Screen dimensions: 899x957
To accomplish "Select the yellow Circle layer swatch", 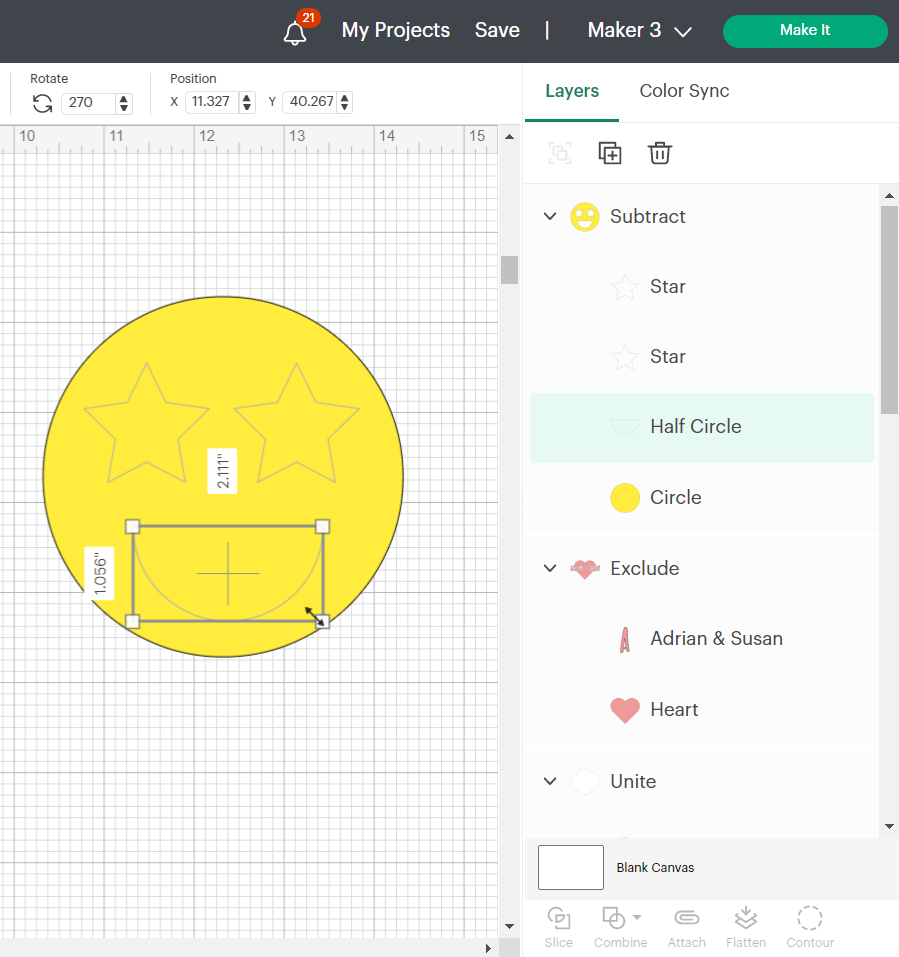I will coord(625,497).
